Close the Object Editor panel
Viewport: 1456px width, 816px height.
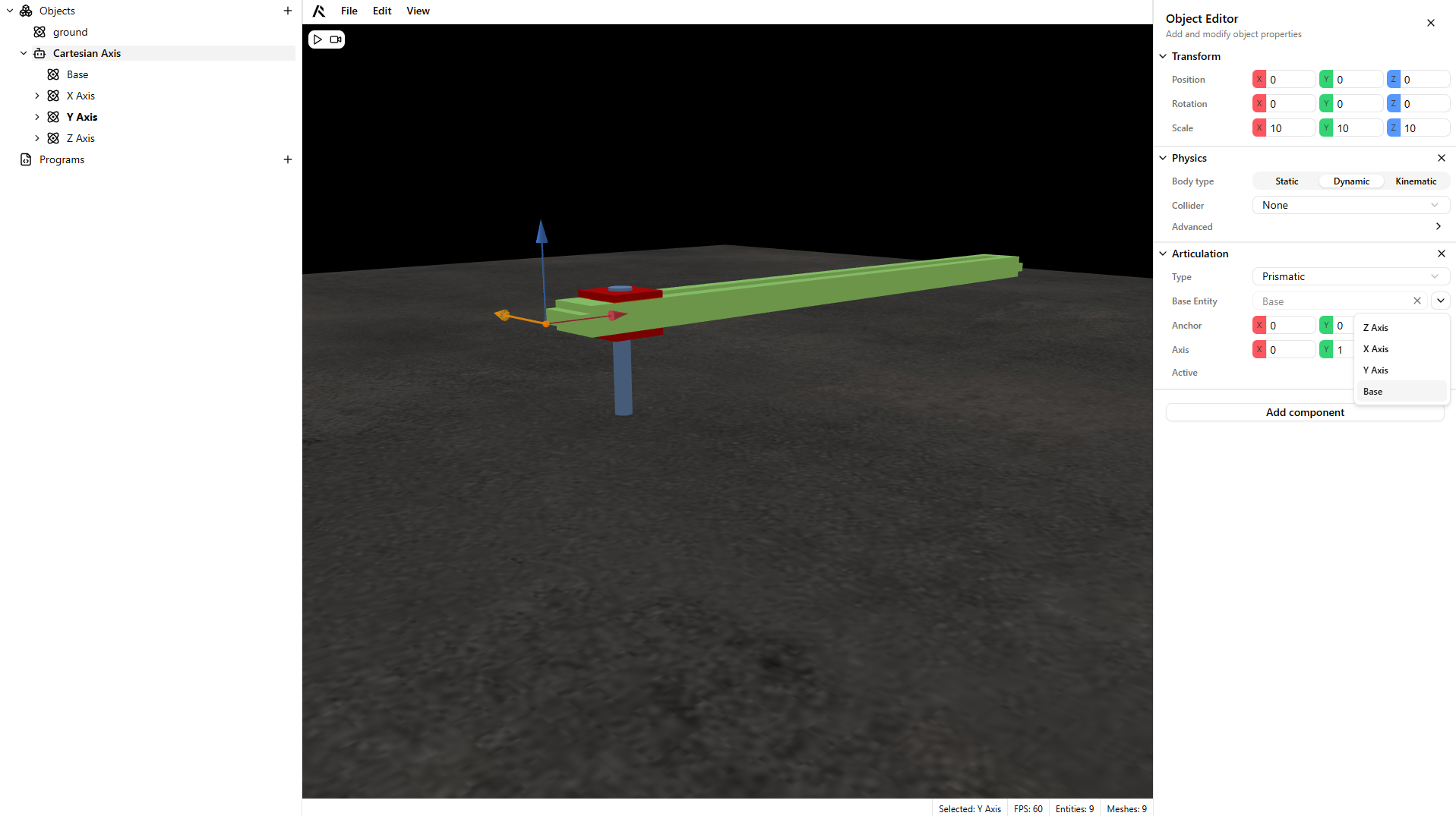click(1430, 23)
